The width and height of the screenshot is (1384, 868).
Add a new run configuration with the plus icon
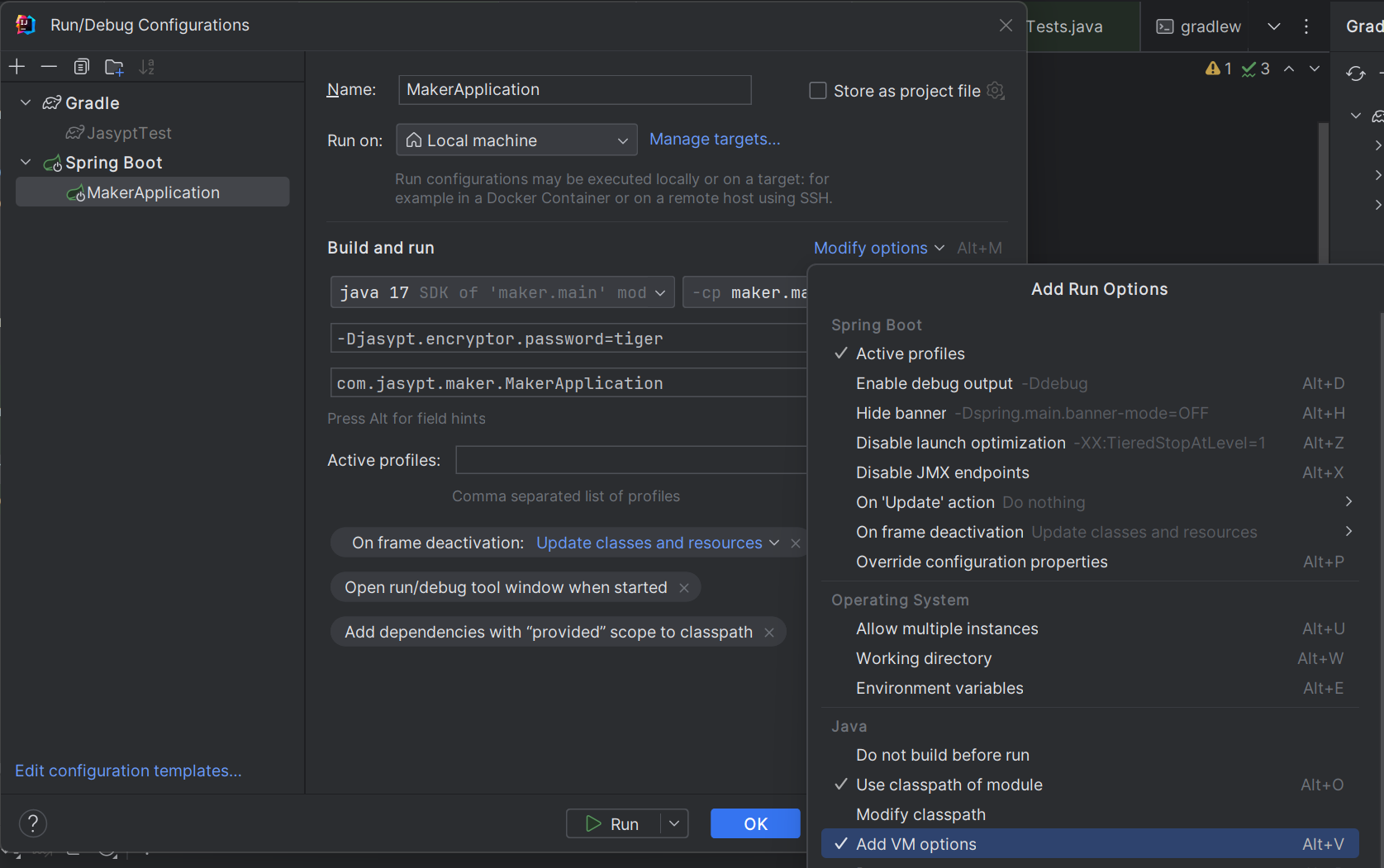tap(17, 67)
